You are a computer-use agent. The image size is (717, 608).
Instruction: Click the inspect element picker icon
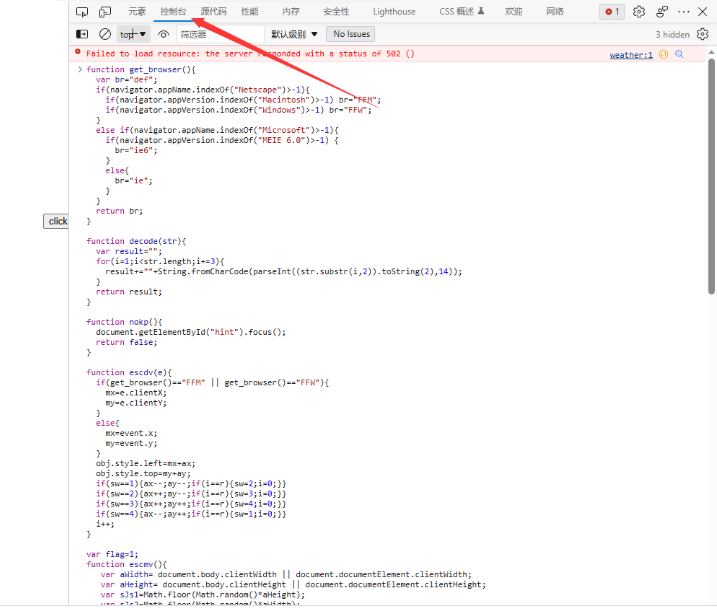tap(82, 12)
